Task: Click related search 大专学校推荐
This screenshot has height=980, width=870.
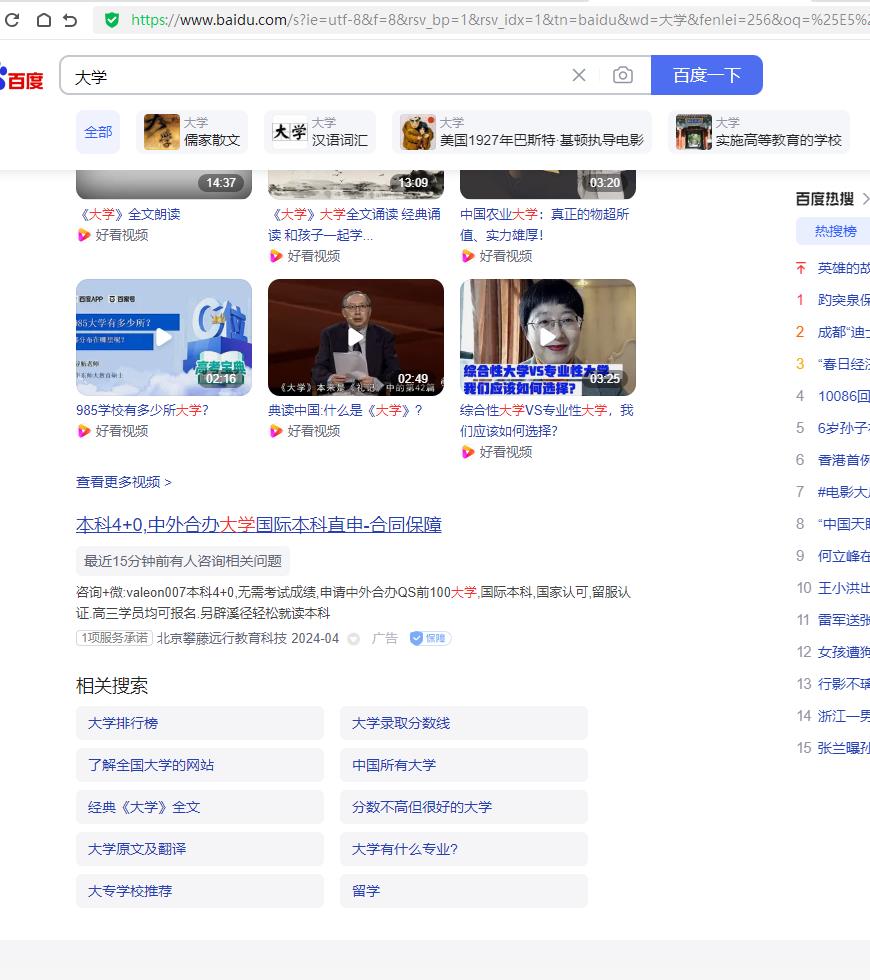Action: [x=200, y=891]
